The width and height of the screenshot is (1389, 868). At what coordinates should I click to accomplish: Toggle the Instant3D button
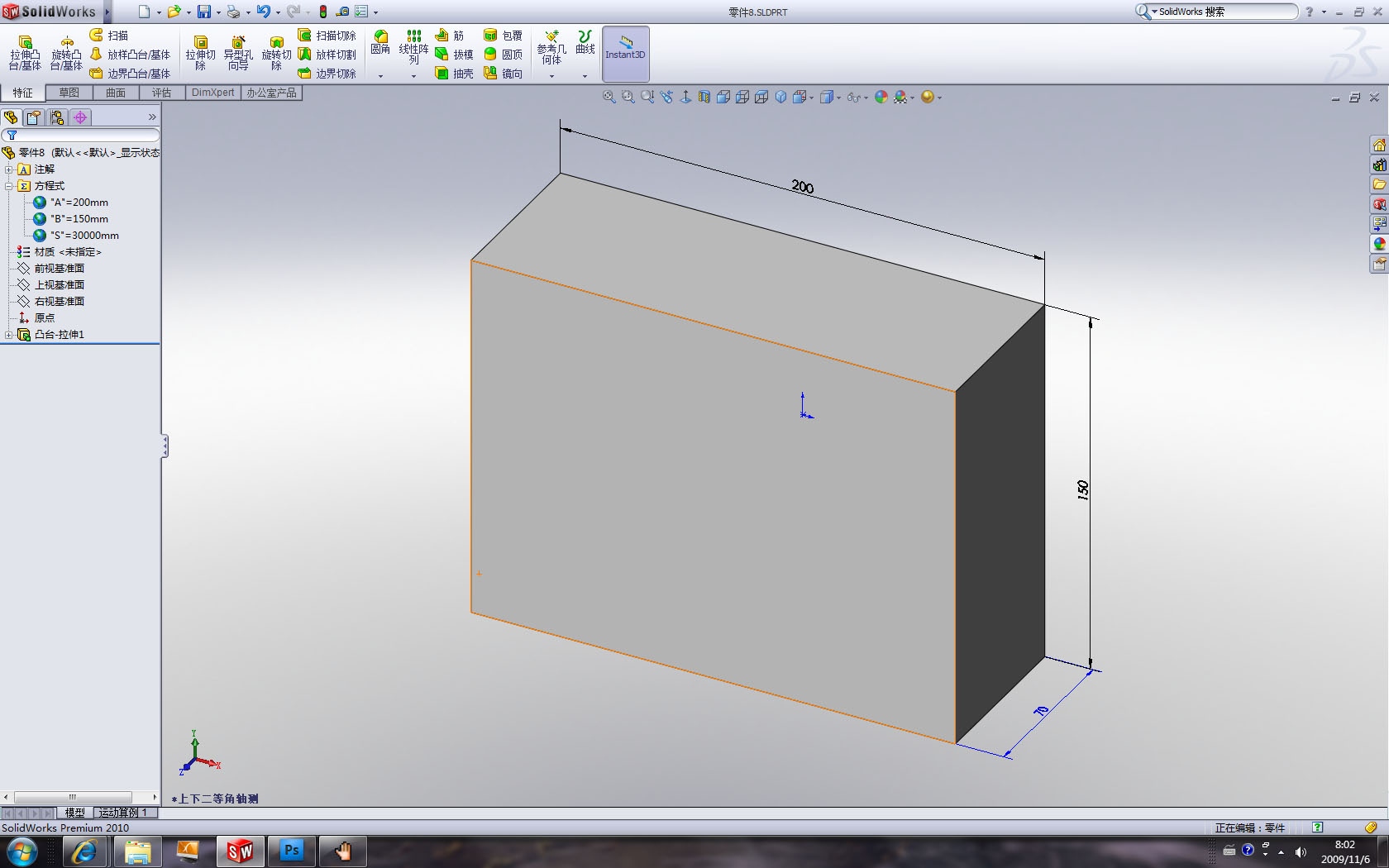tap(626, 54)
